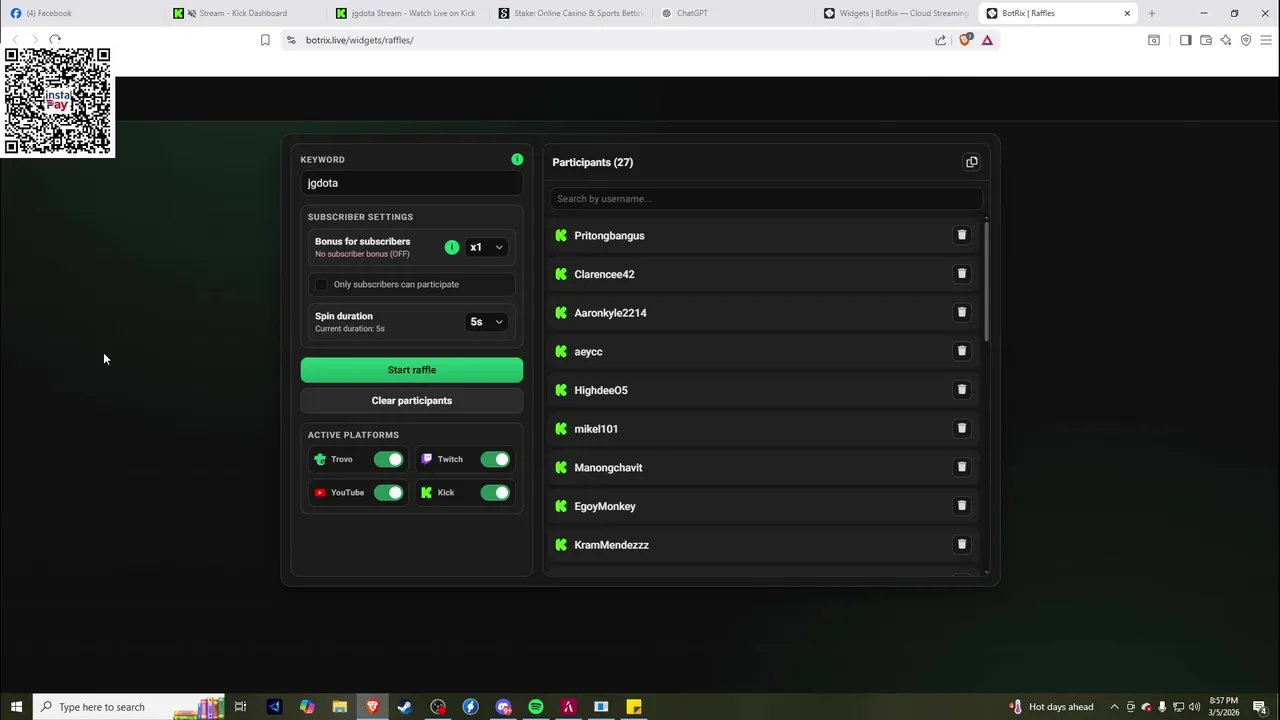
Task: Remove mikel101 with the trash icon
Action: 962,428
